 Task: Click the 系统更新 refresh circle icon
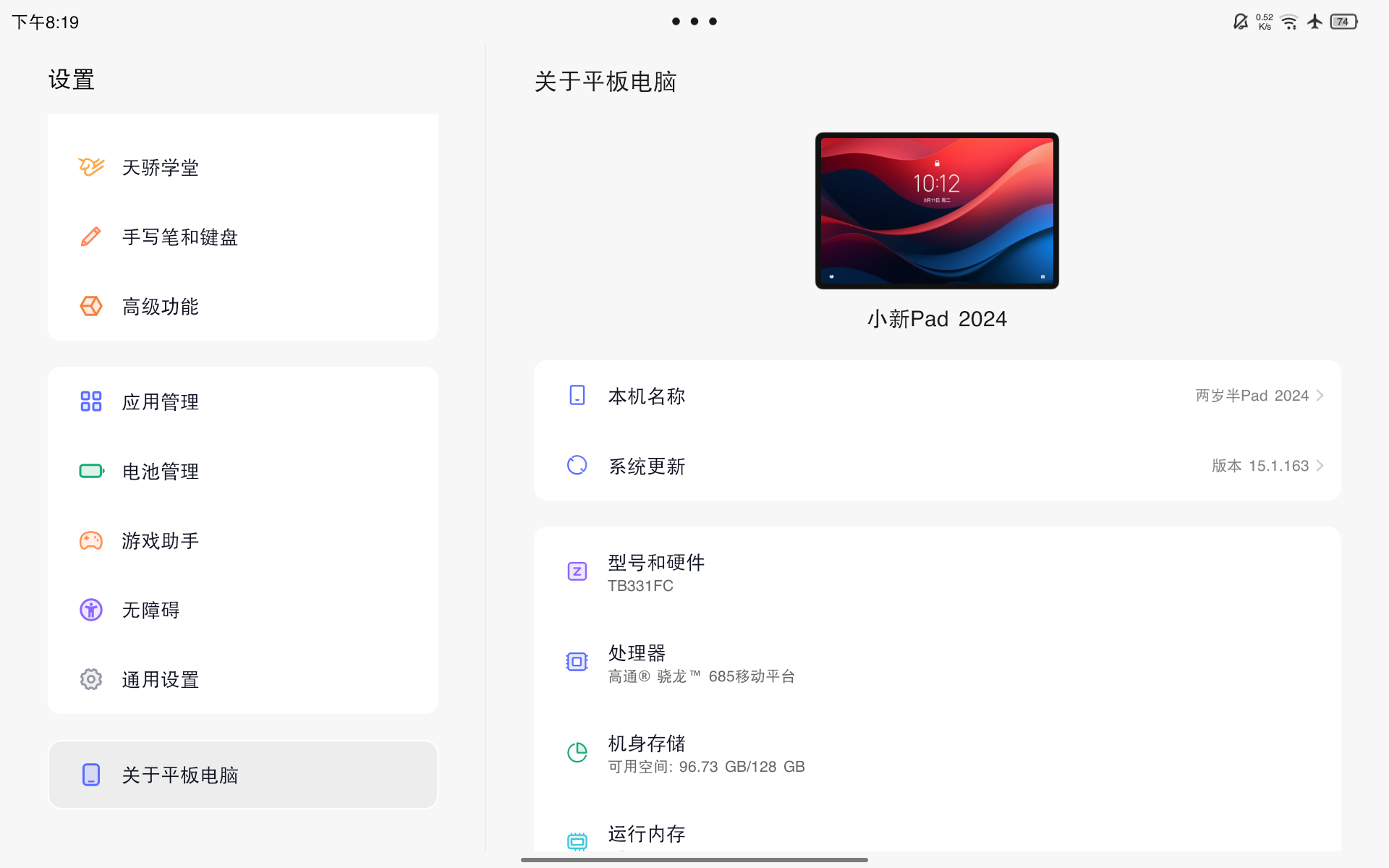click(x=577, y=465)
